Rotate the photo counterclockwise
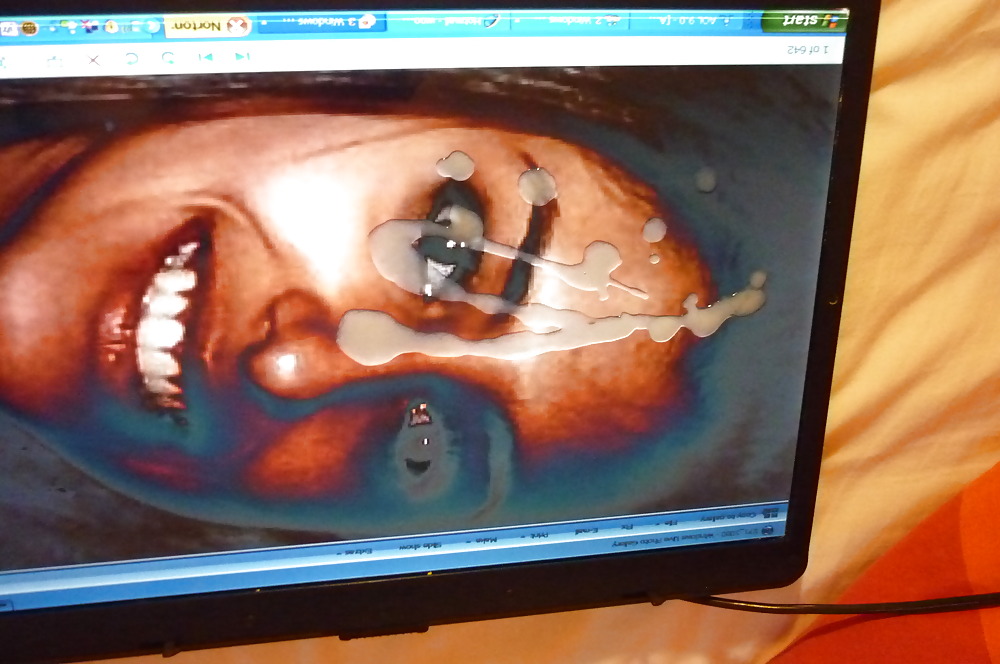The image size is (1000, 664). pos(168,58)
